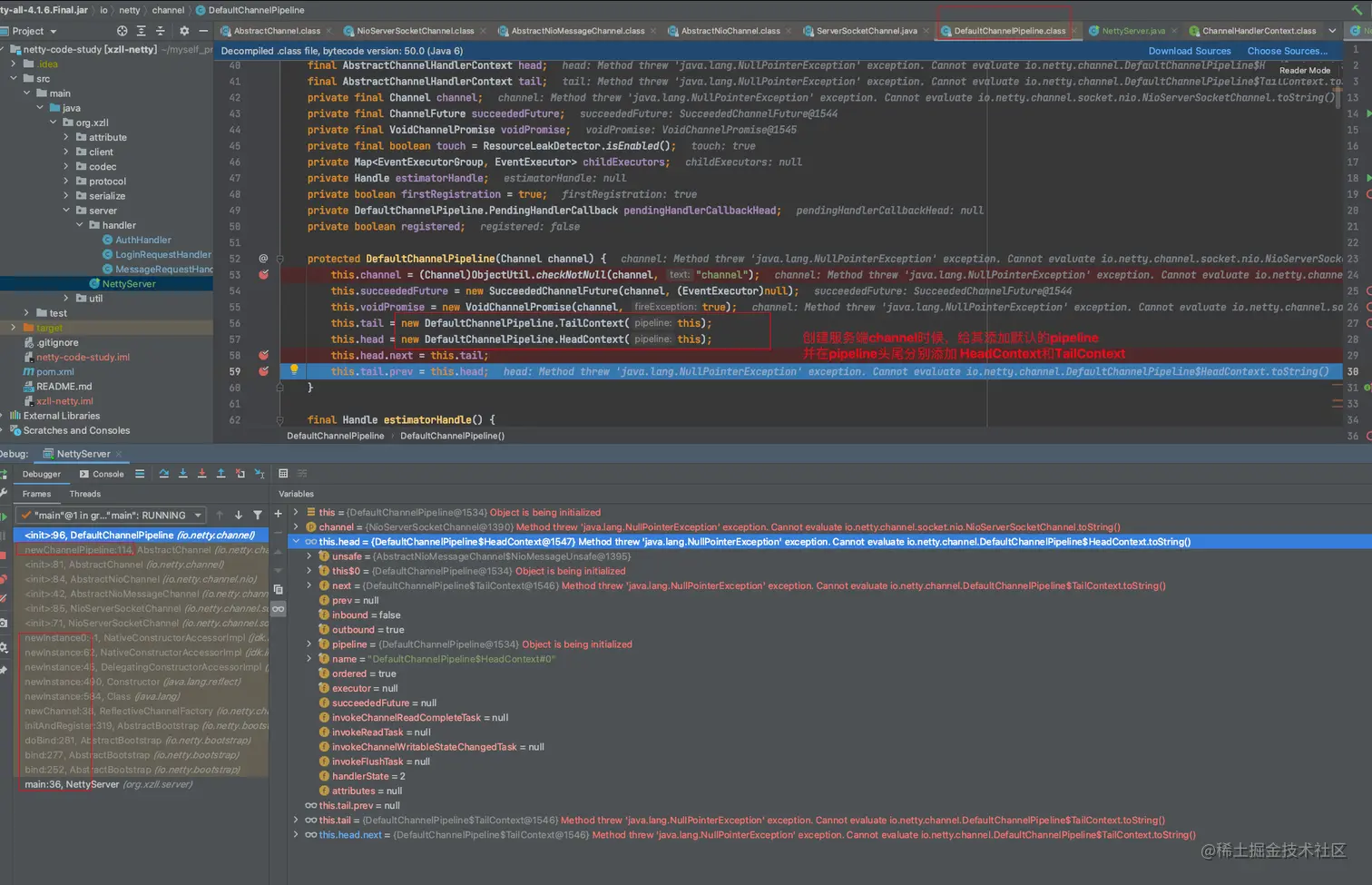Click the Resume Program green arrow

(x=4, y=516)
